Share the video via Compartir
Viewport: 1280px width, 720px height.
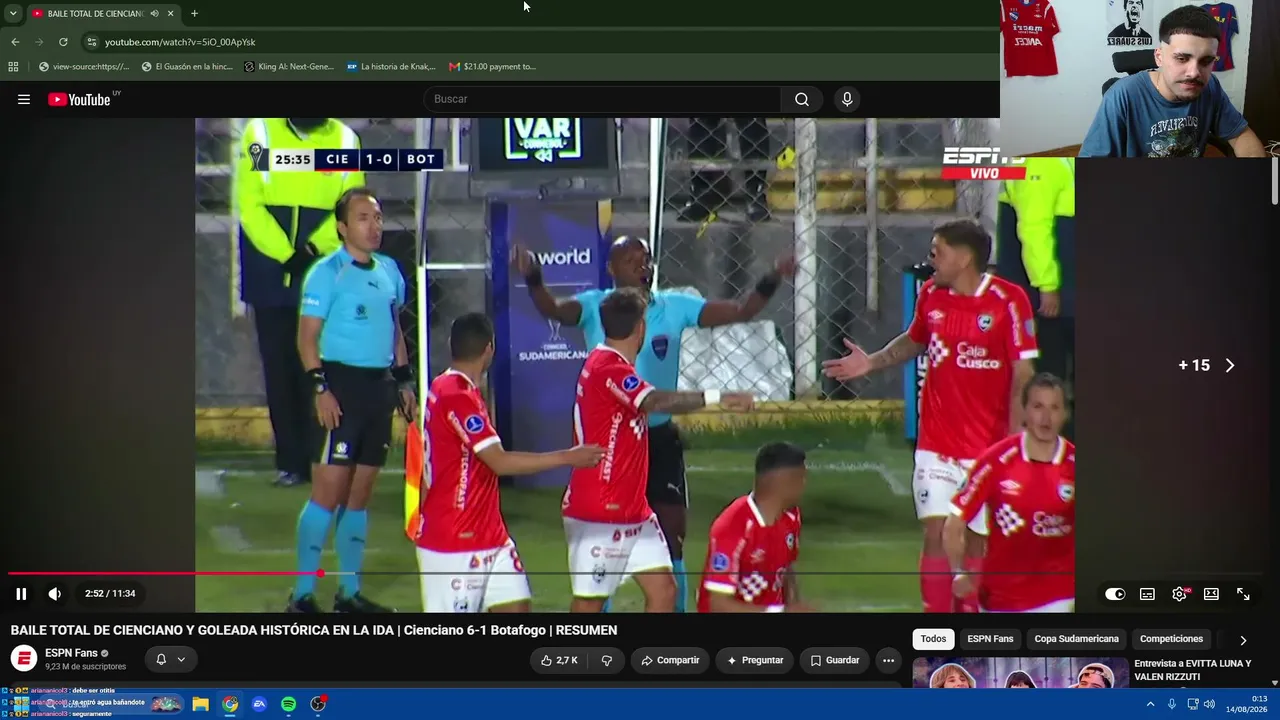point(670,660)
